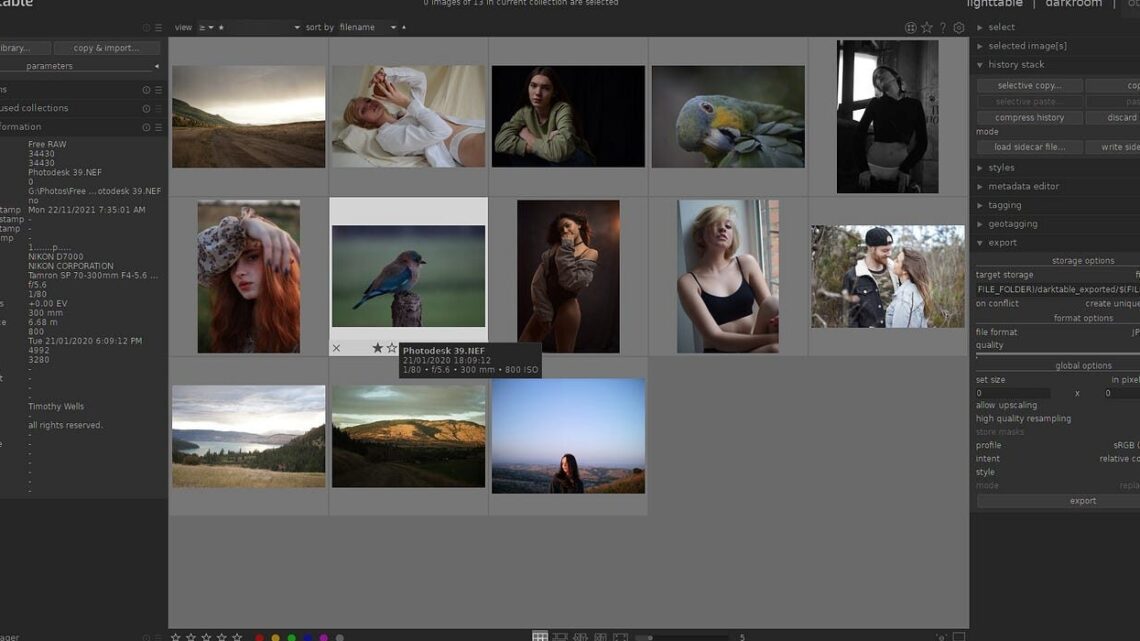Screen dimensions: 1140x641
Task: Select the red-haired woman with hat thumbnail
Action: 249,276
